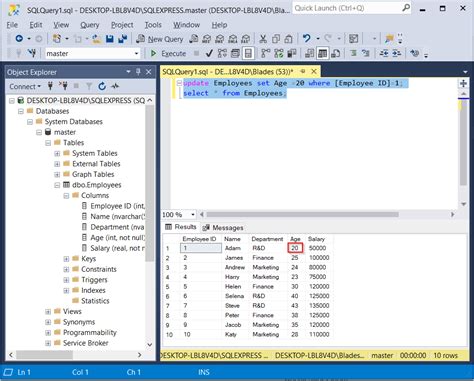
Task: Expand the Keys folder
Action: [x=66, y=259]
